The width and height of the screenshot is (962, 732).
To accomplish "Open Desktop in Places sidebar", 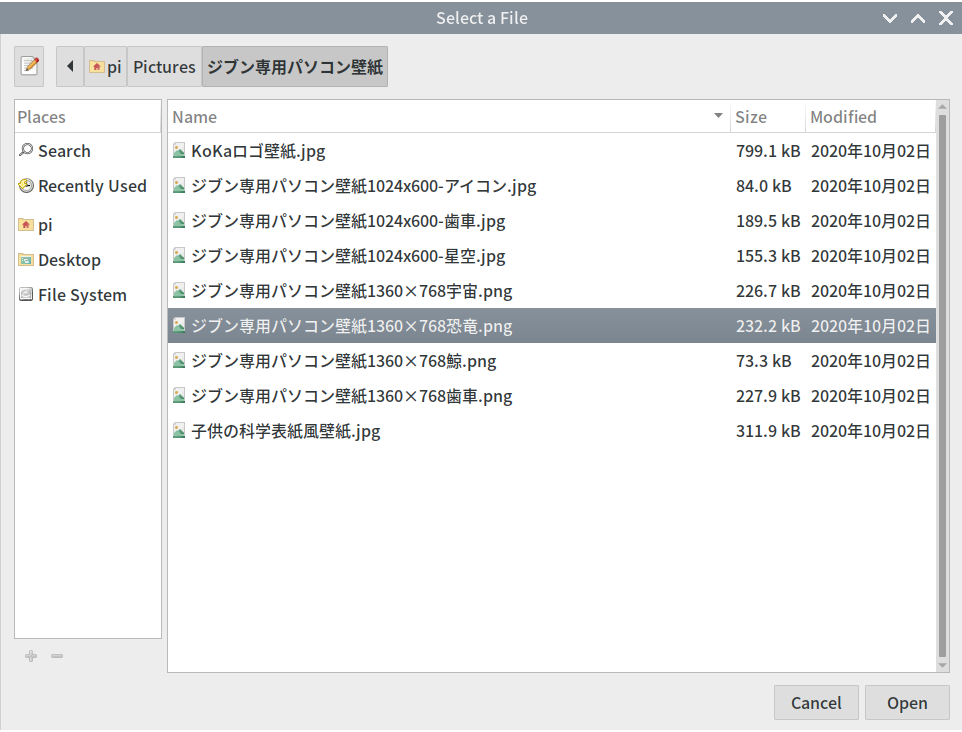I will (x=69, y=260).
